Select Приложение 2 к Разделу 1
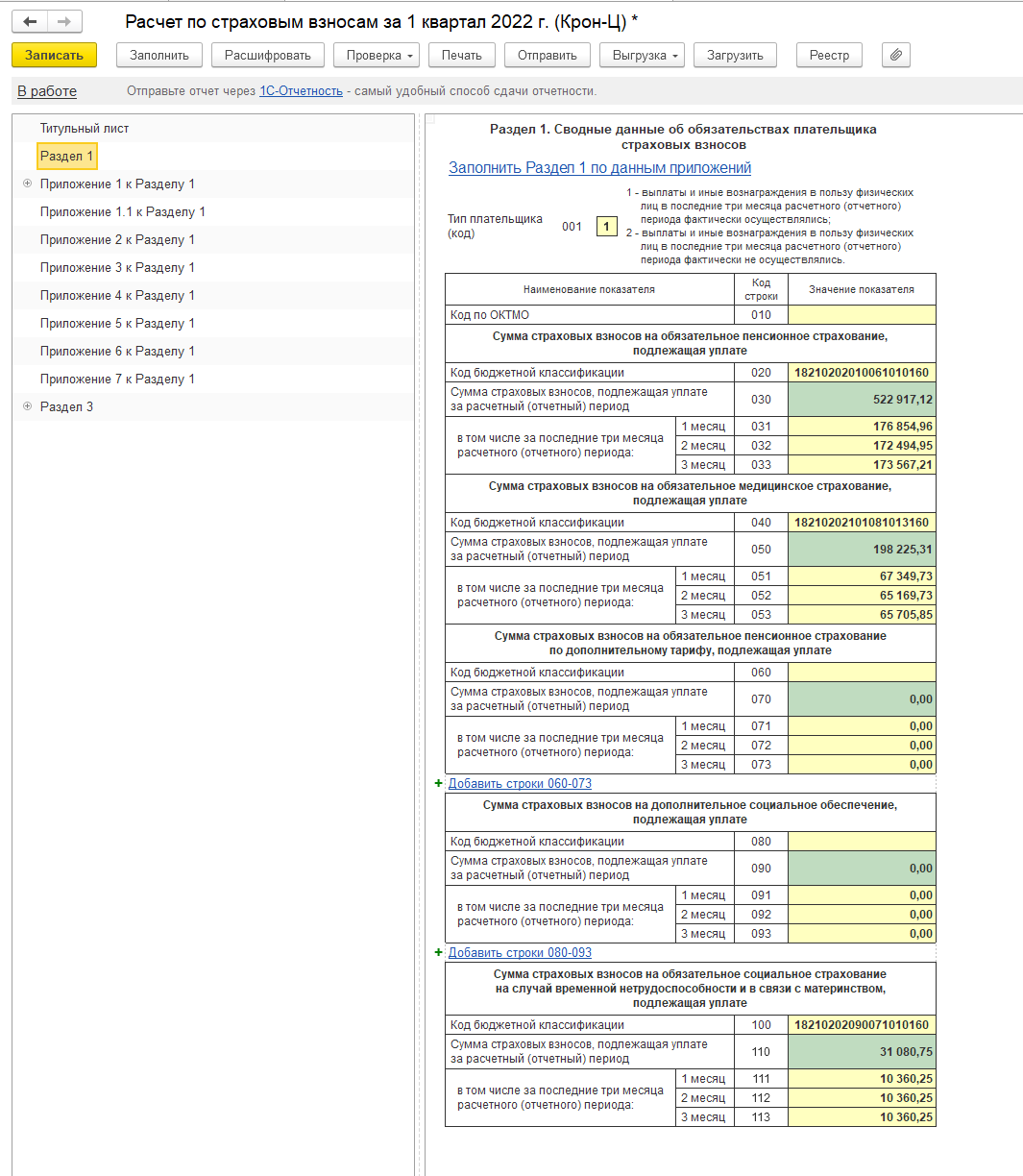The width and height of the screenshot is (1023, 1176). click(117, 239)
